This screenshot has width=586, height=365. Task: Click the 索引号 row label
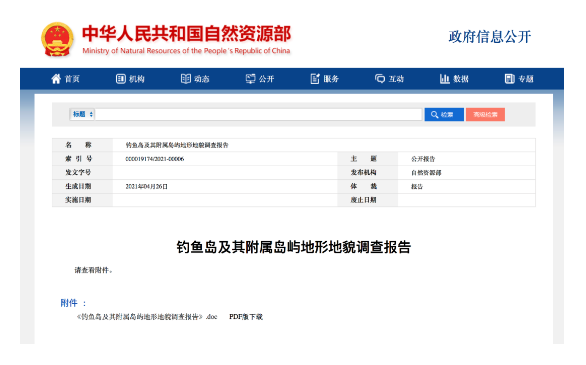click(x=78, y=159)
